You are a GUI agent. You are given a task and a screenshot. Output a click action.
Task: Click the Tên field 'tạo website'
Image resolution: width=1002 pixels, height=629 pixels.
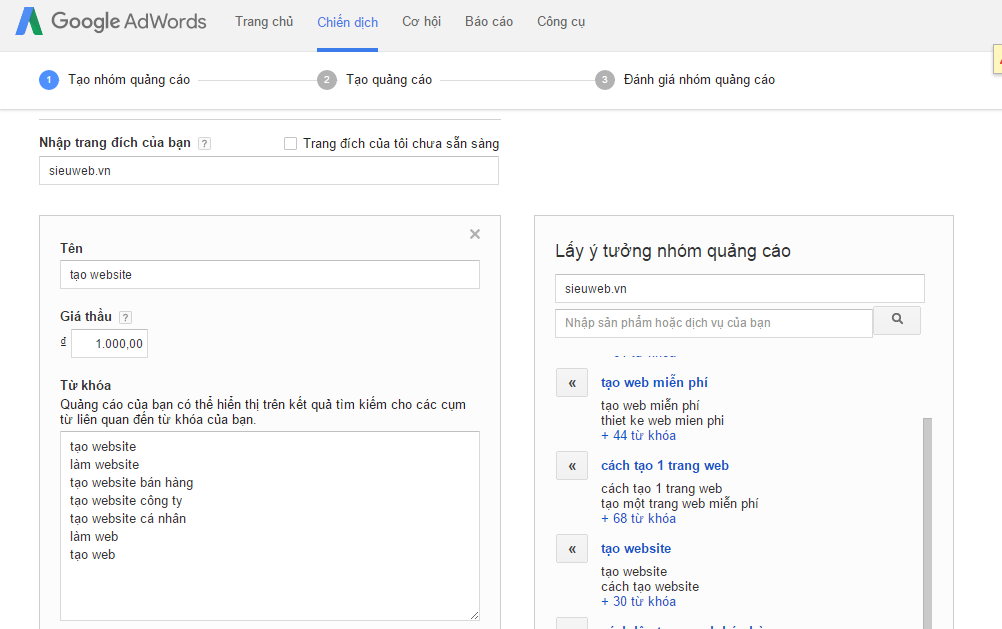[x=270, y=274]
